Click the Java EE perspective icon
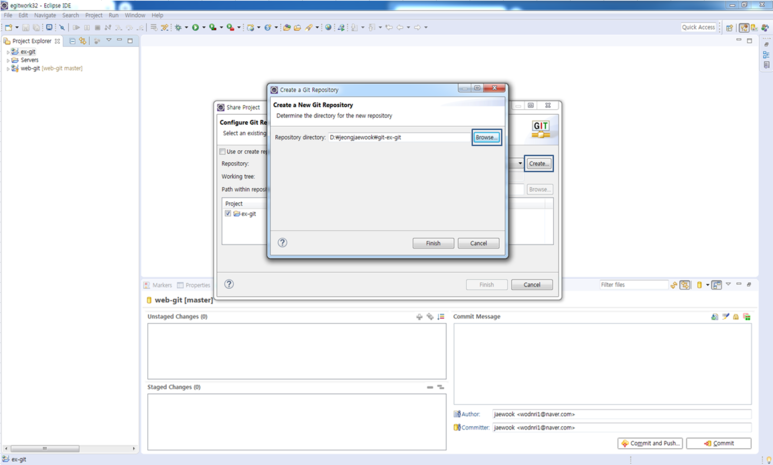The image size is (773, 465). pos(744,28)
